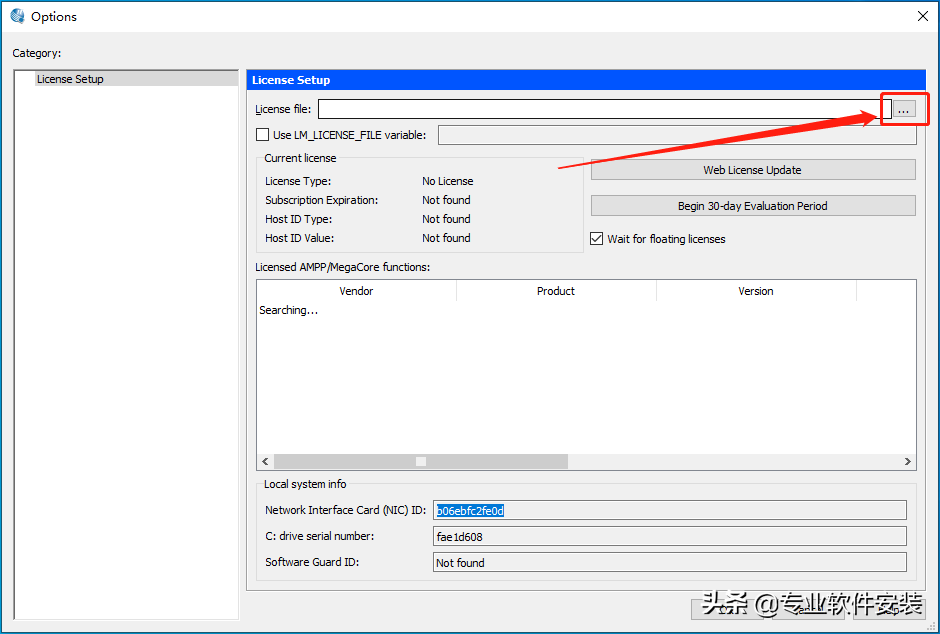Uncheck Wait for floating licenses

click(596, 238)
